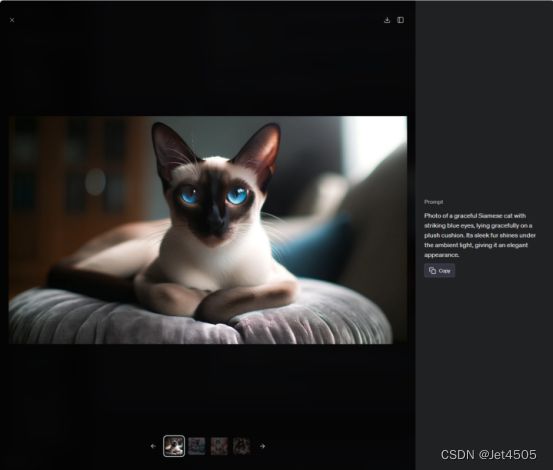Select the second image thumbnail

197,446
